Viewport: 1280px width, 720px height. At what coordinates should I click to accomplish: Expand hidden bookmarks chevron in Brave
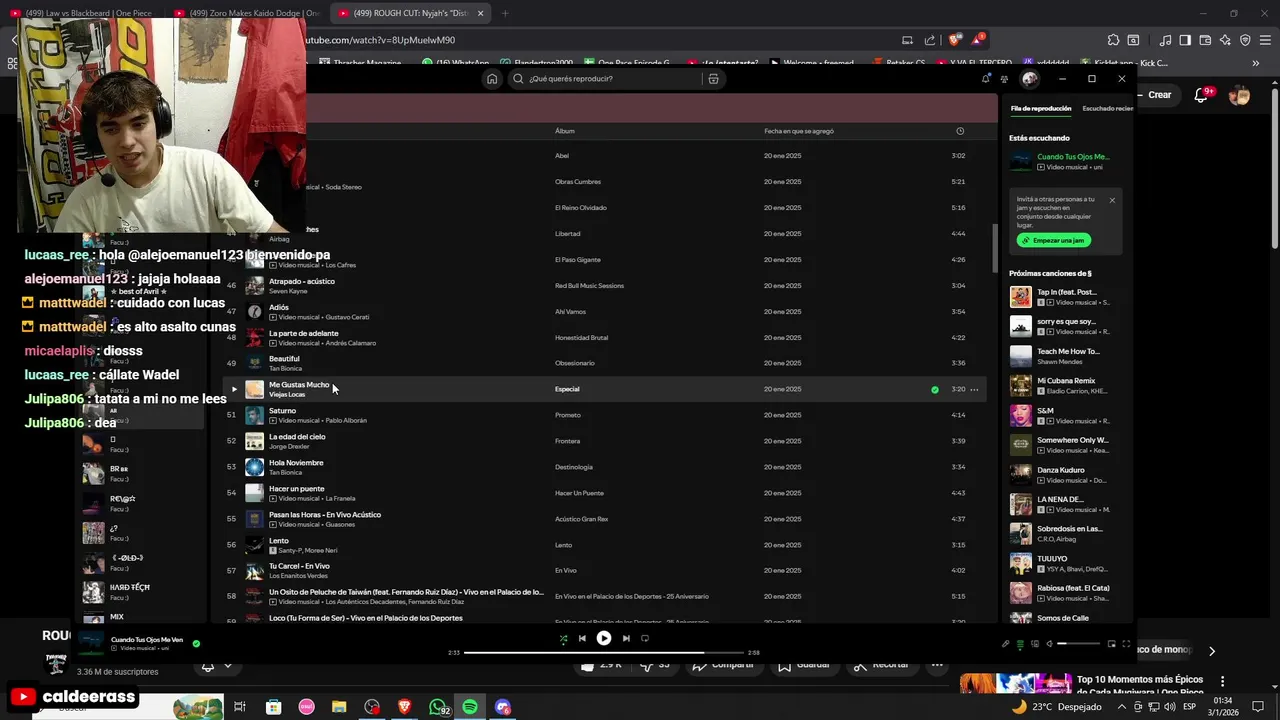(1256, 63)
